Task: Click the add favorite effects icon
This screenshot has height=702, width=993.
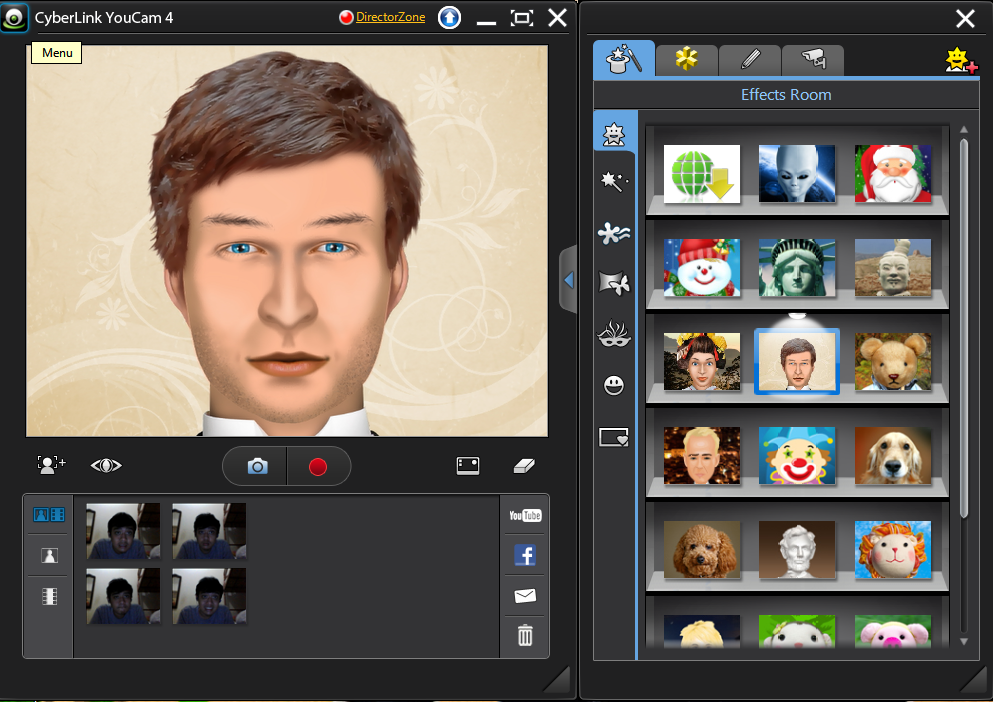Action: 961,60
